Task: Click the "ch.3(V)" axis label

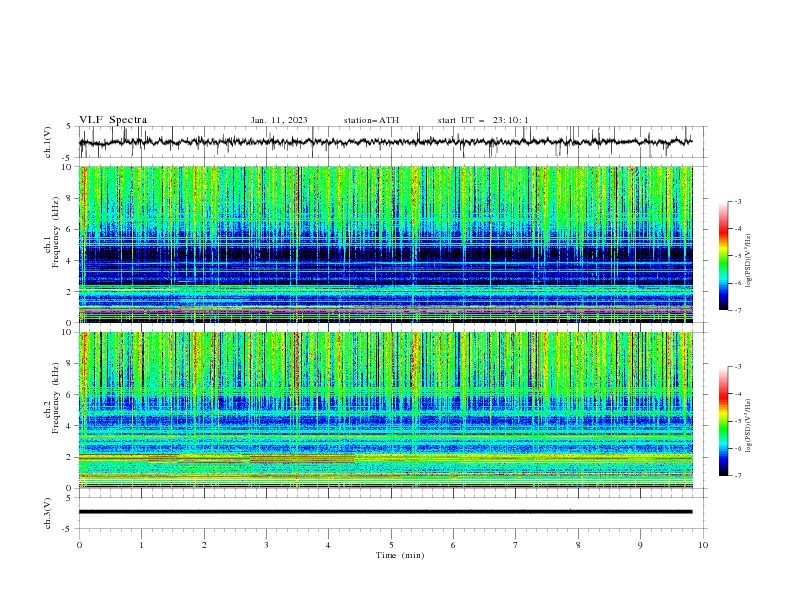Action: click(x=48, y=513)
